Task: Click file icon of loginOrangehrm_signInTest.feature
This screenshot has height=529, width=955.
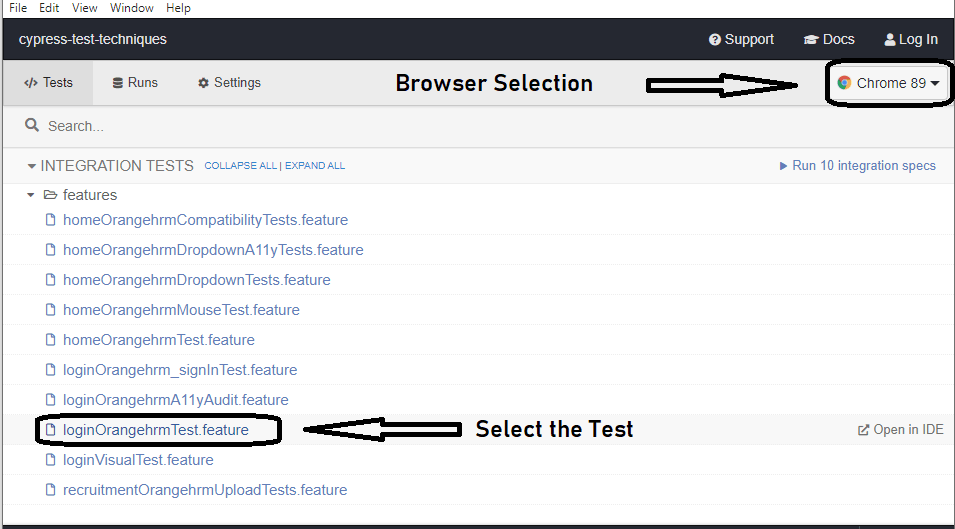Action: point(51,370)
